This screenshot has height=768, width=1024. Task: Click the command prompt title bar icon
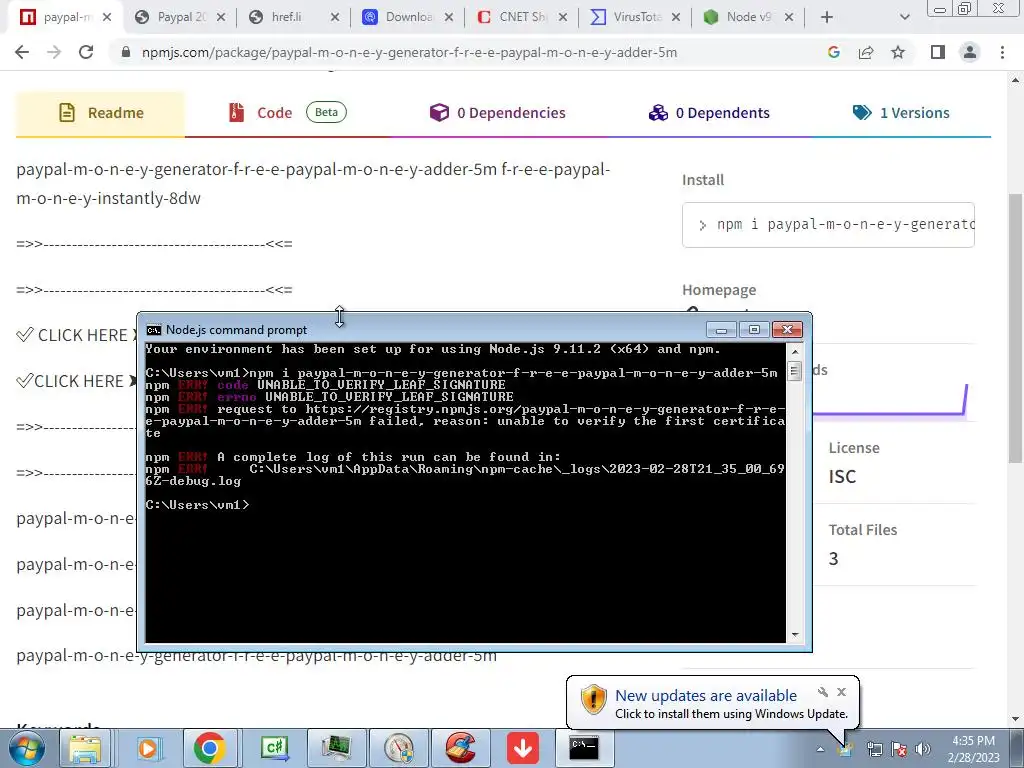point(153,330)
